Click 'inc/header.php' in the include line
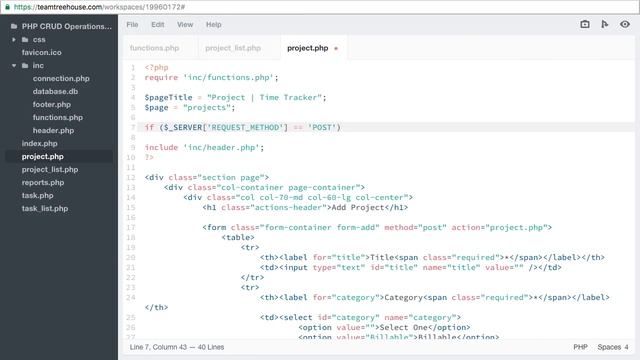This screenshot has height=360, width=640. (221, 147)
